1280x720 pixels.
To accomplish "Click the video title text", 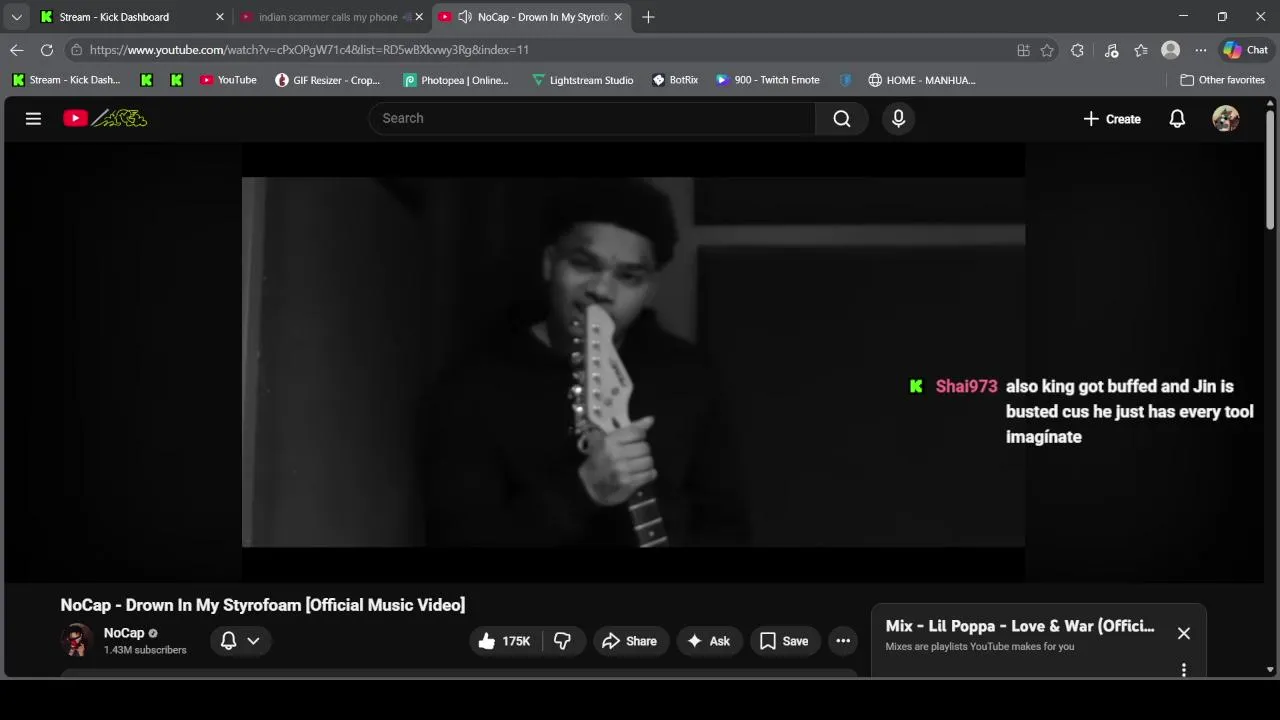I will pyautogui.click(x=263, y=605).
